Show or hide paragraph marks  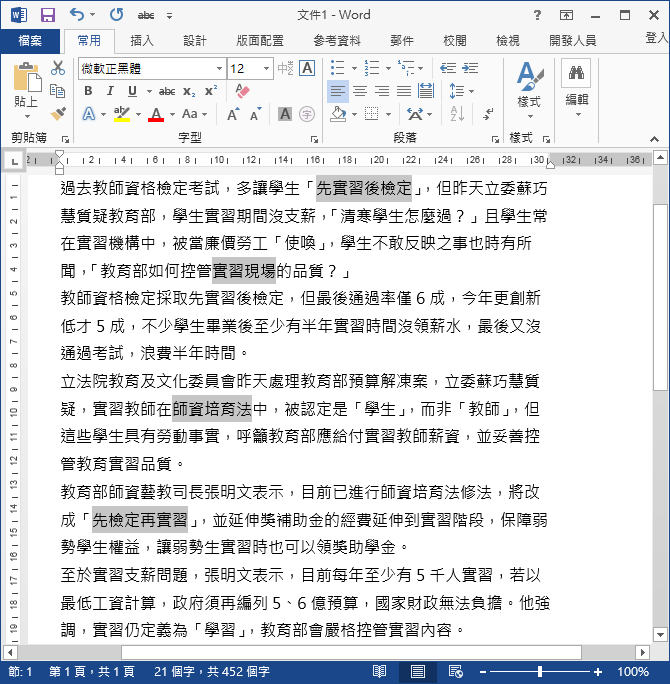[x=488, y=114]
